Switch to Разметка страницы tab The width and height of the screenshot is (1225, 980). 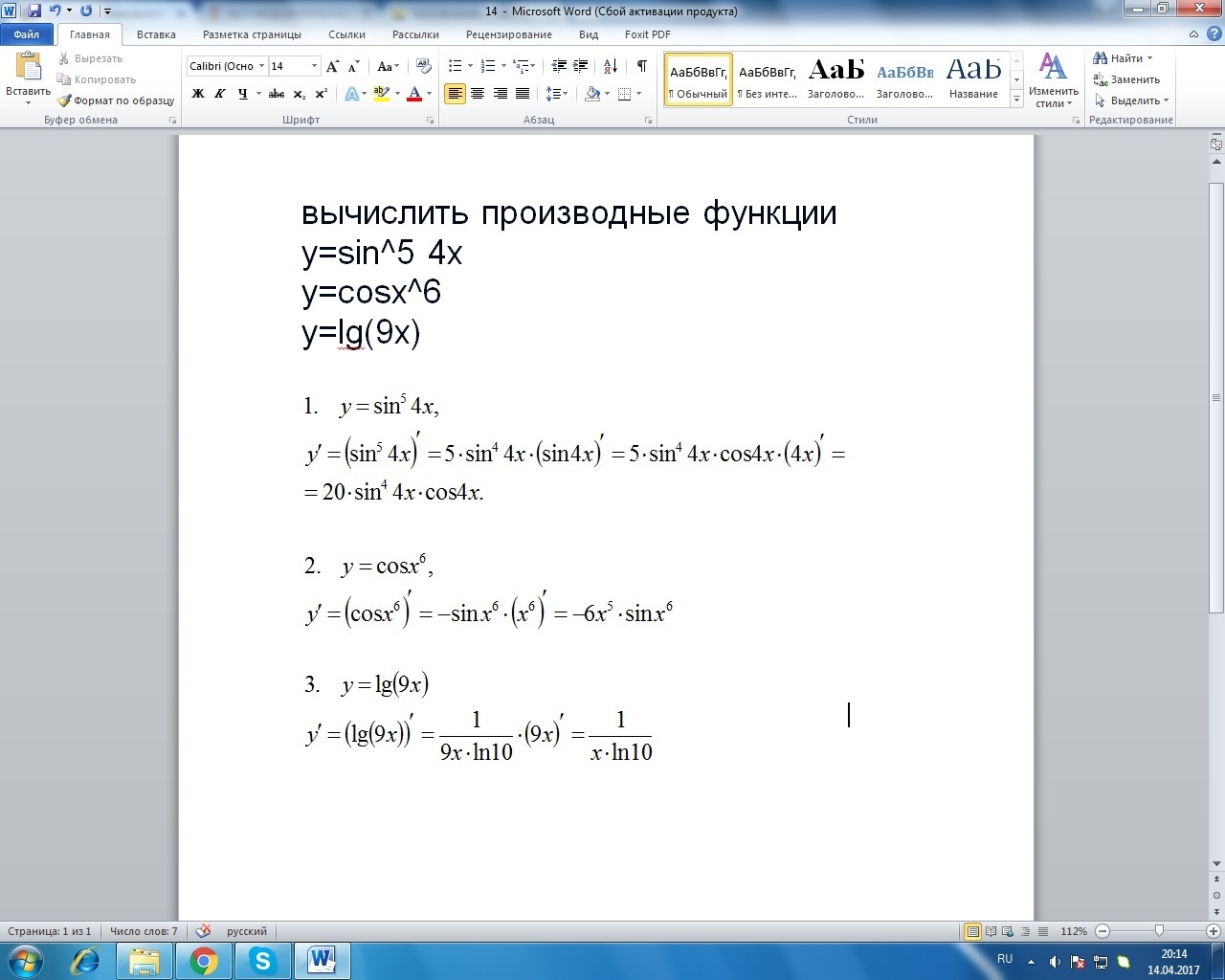(252, 34)
